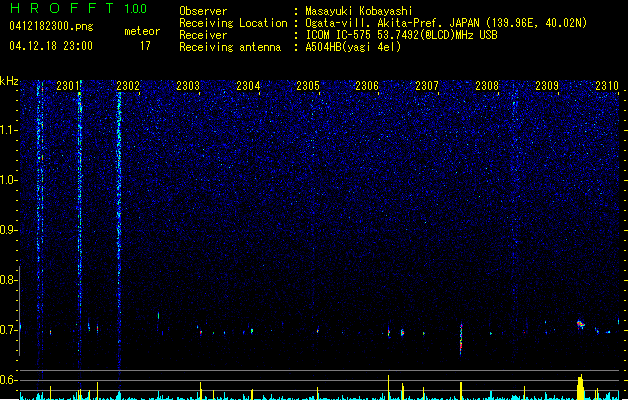Screen dimensions: 629x400
Task: Click the 2303 time marker
Action: click(x=188, y=86)
